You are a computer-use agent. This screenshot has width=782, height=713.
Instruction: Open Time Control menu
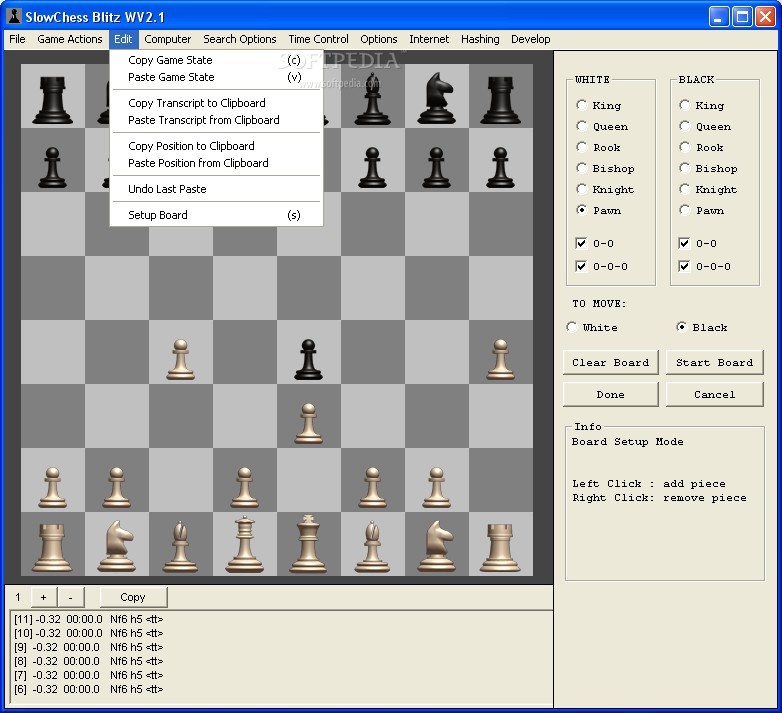tap(318, 39)
